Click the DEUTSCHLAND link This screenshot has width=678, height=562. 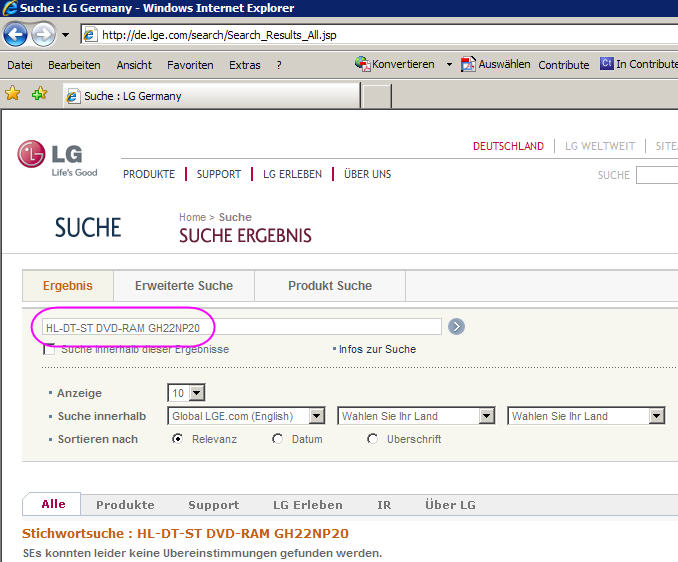(508, 146)
